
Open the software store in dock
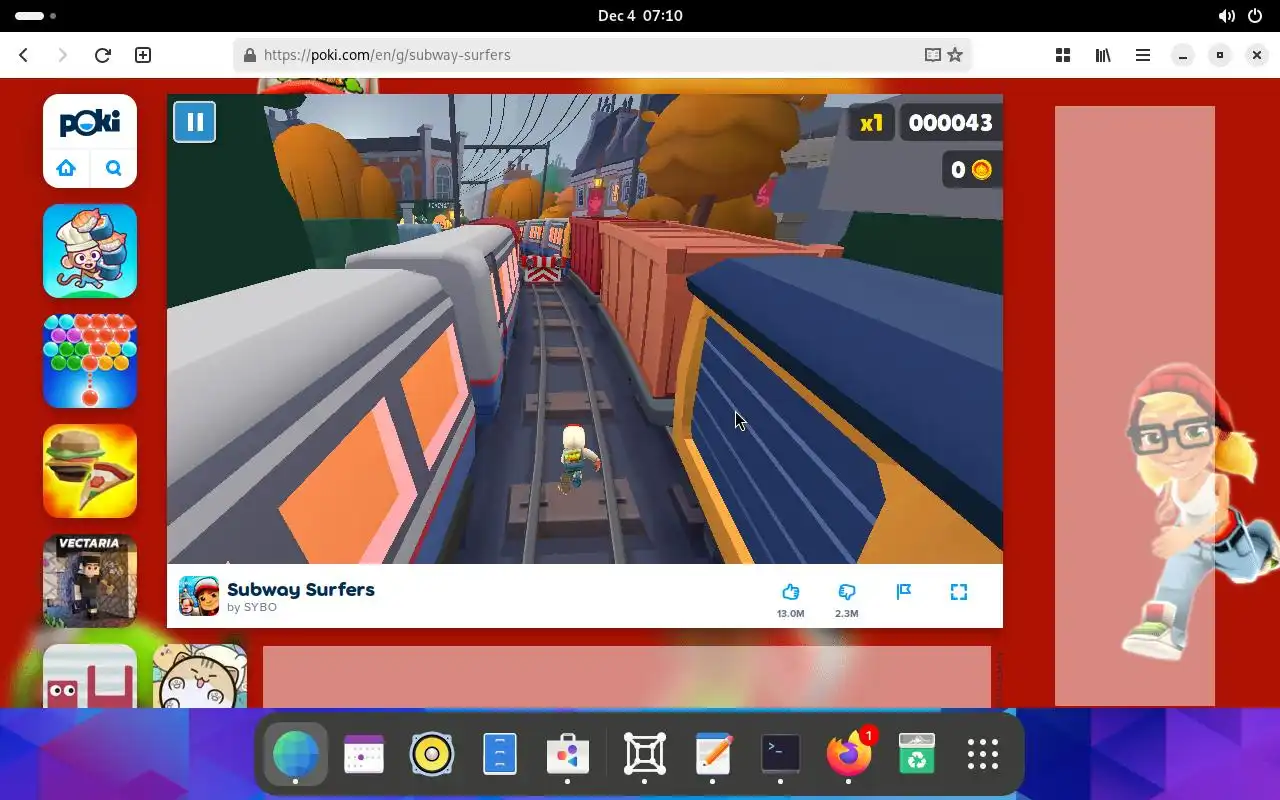[568, 754]
